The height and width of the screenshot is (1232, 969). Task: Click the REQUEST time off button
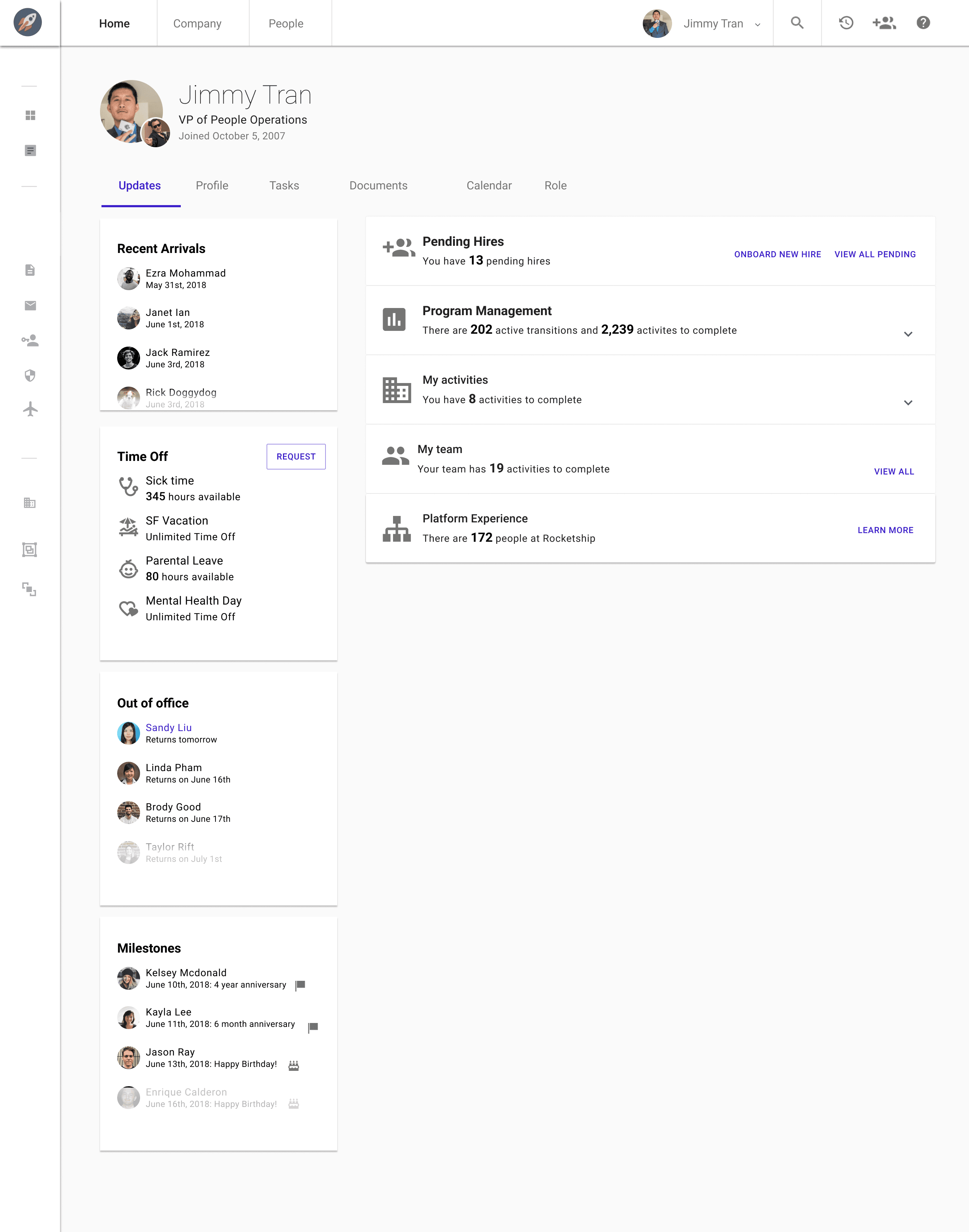pos(296,457)
